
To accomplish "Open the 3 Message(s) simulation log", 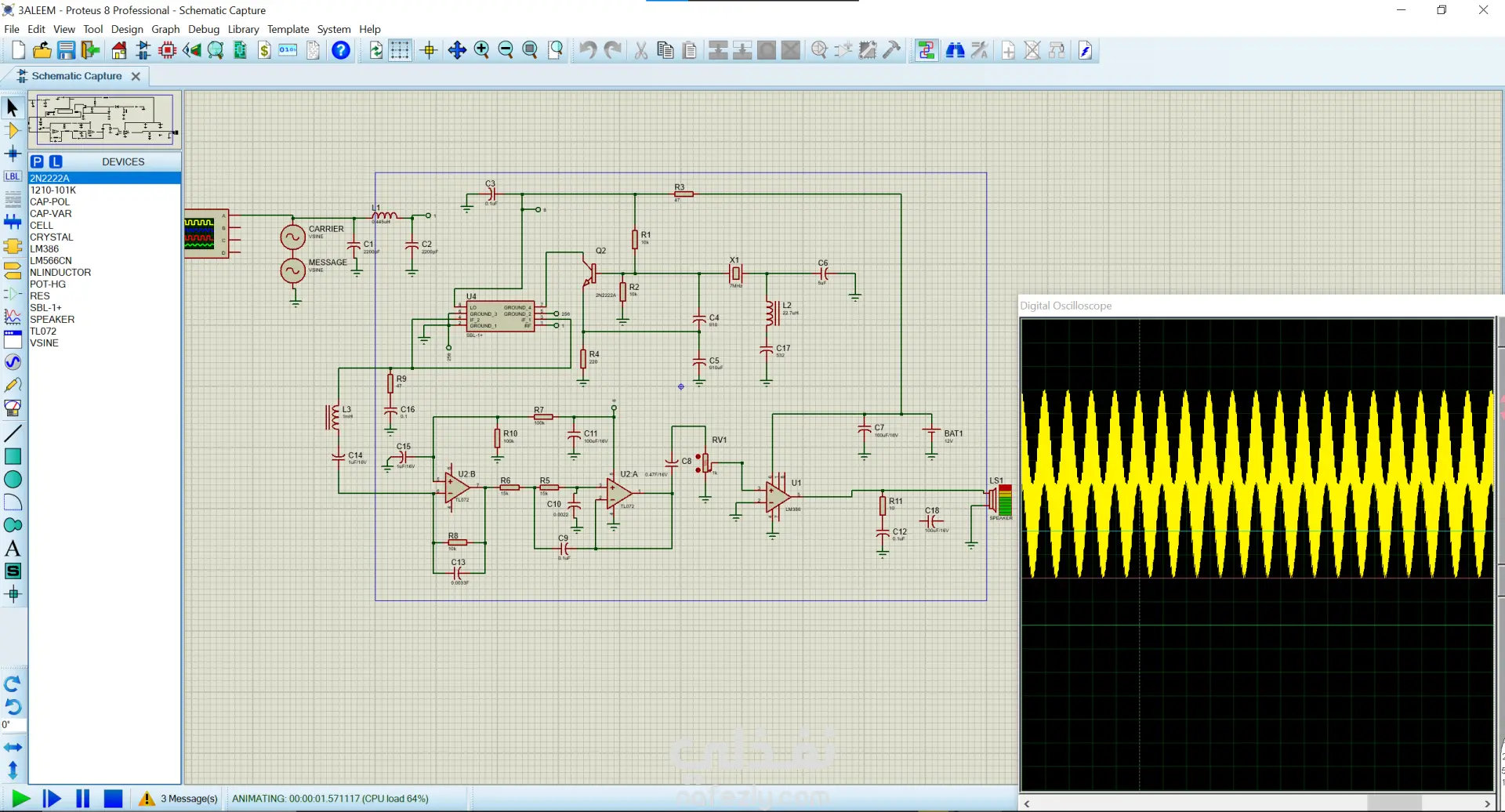I will pyautogui.click(x=188, y=799).
